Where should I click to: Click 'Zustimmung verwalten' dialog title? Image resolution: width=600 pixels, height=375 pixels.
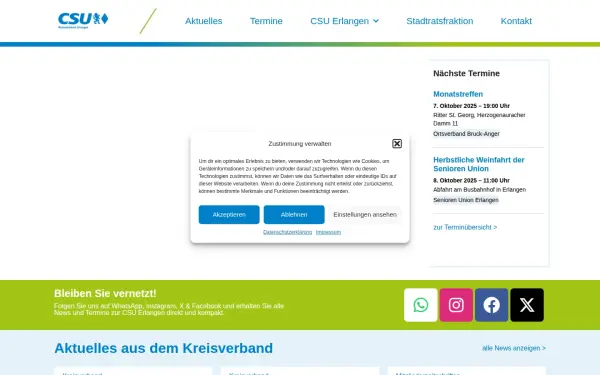coord(300,144)
